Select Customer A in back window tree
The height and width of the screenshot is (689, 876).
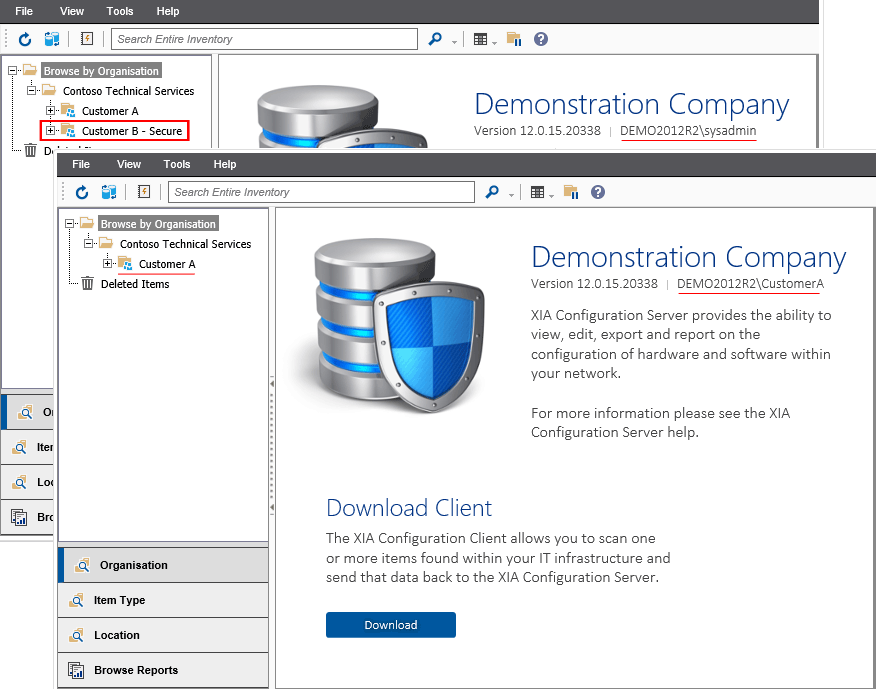tap(110, 111)
